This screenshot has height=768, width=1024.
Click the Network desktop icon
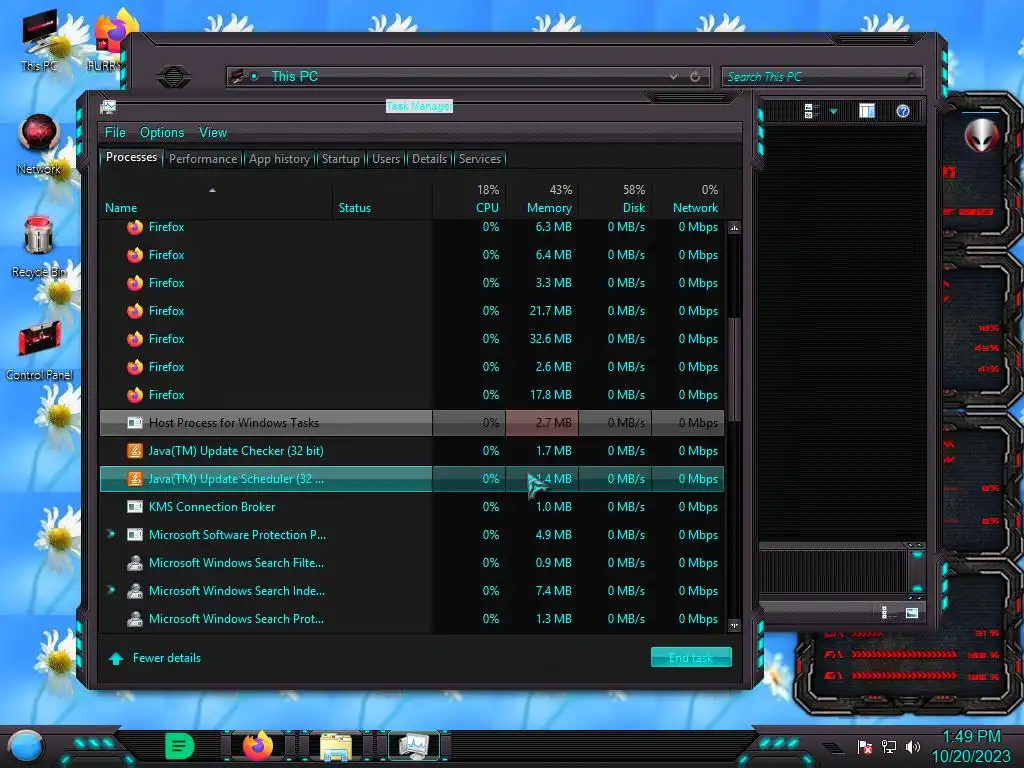pos(39,144)
